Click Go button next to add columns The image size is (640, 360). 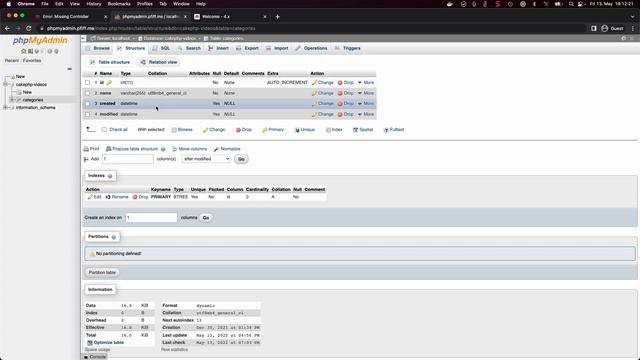241,159
